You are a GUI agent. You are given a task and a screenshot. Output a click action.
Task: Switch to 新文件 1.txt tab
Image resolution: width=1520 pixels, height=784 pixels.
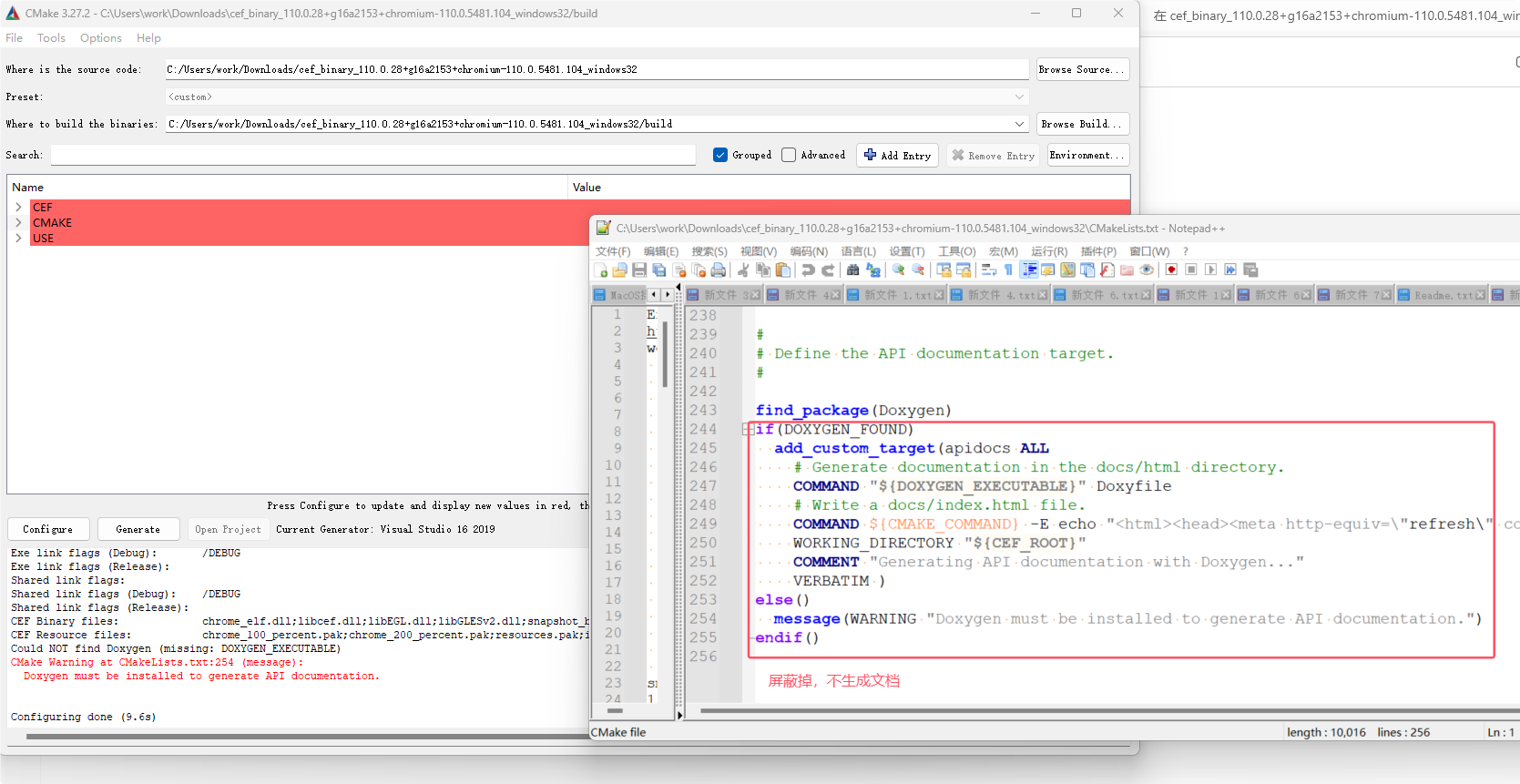(896, 295)
